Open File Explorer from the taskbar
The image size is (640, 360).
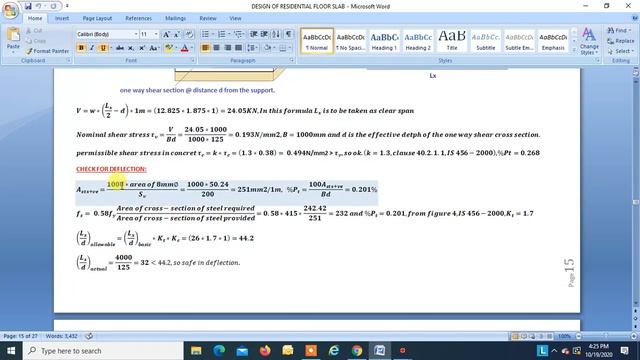pyautogui.click(x=196, y=351)
